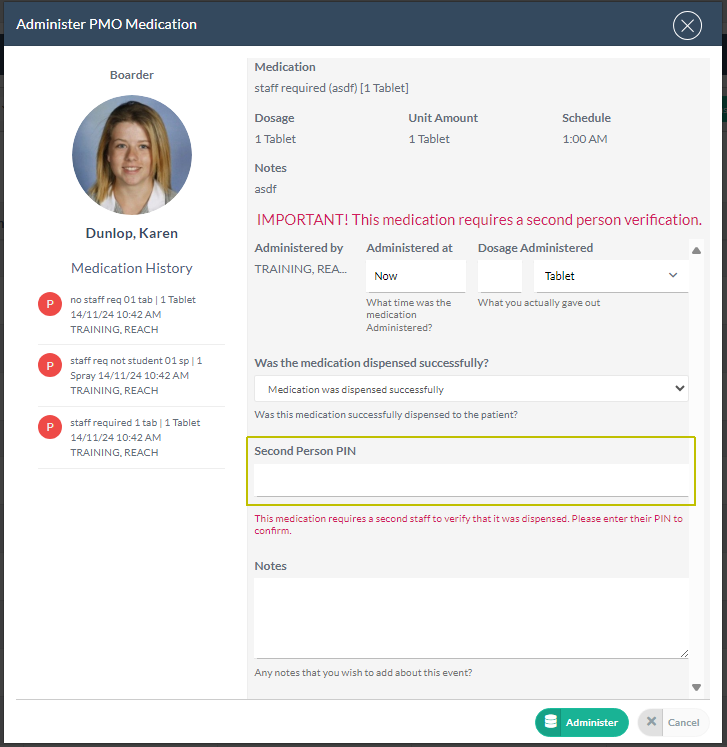The image size is (727, 747).
Task: Click the red P icon for 'staff required 1 tab'
Action: coord(50,426)
